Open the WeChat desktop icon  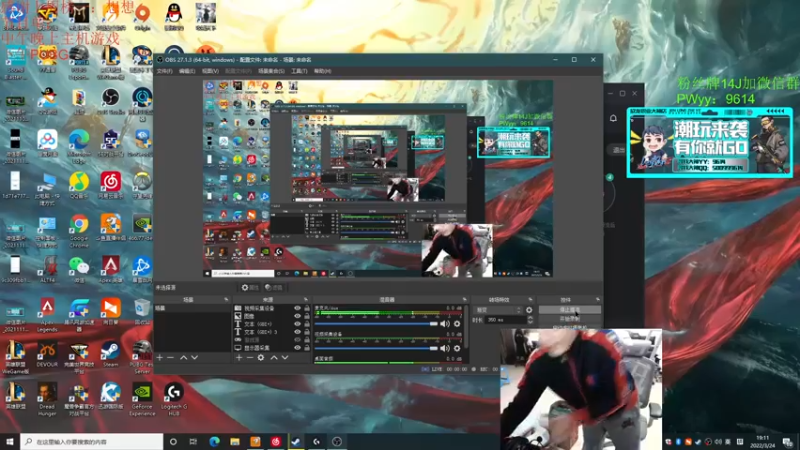point(79,269)
